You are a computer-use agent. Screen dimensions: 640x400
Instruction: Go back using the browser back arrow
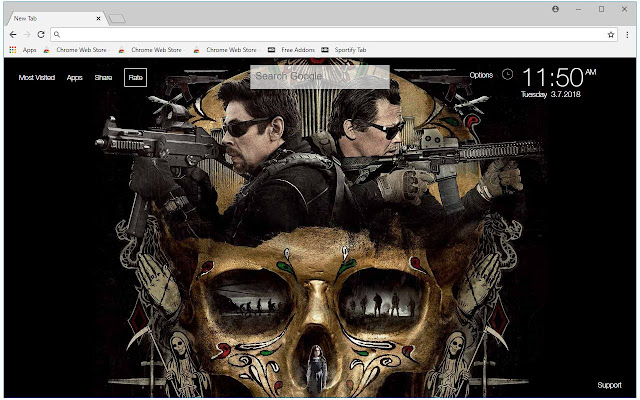click(x=13, y=35)
